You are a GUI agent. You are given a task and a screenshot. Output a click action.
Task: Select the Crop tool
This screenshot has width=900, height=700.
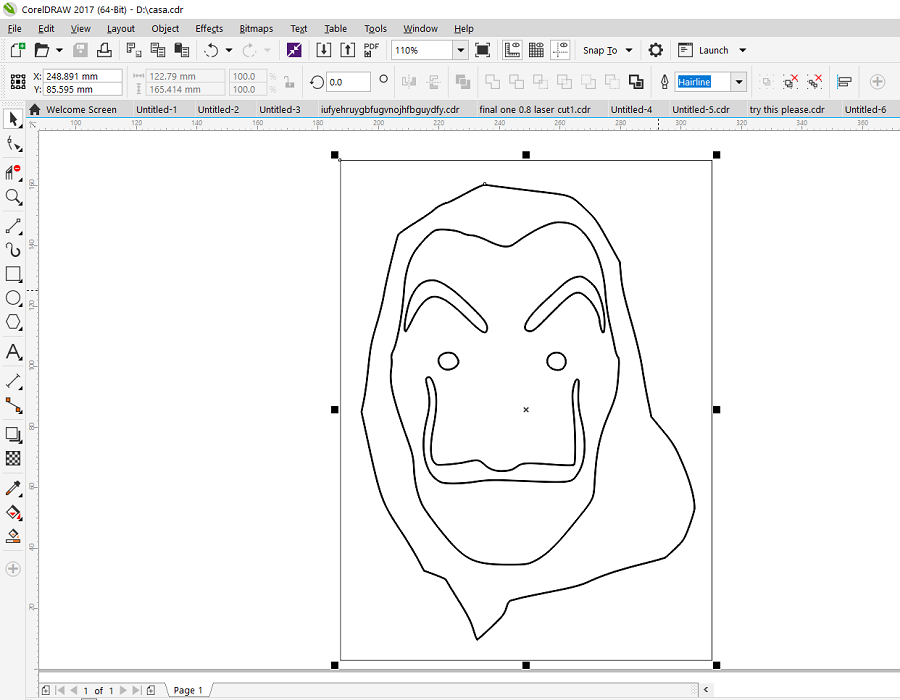[13, 172]
